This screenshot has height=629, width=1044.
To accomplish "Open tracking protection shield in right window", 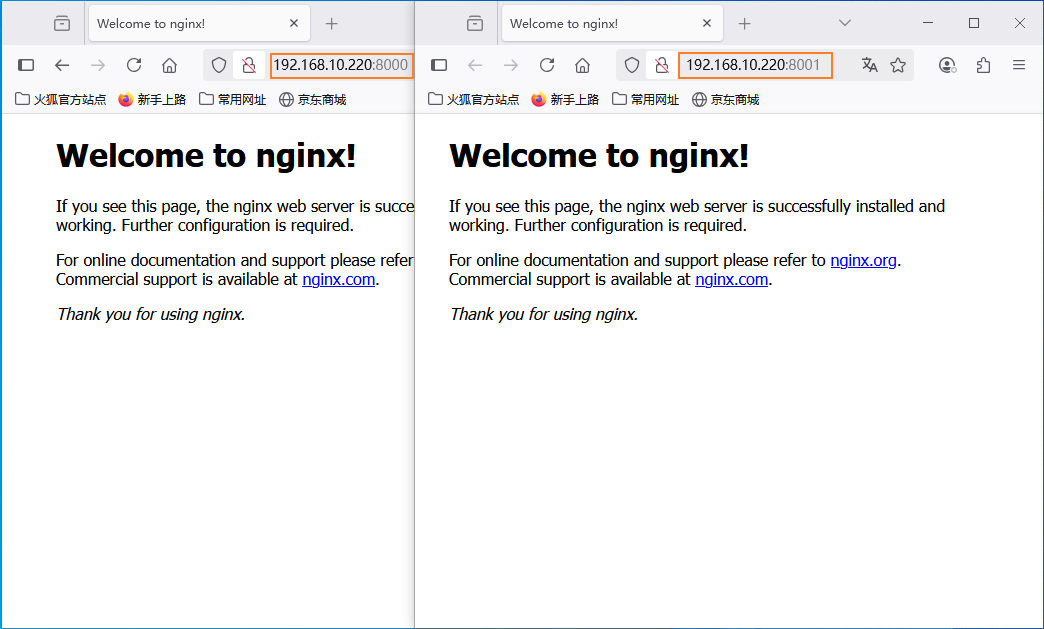I will point(632,65).
